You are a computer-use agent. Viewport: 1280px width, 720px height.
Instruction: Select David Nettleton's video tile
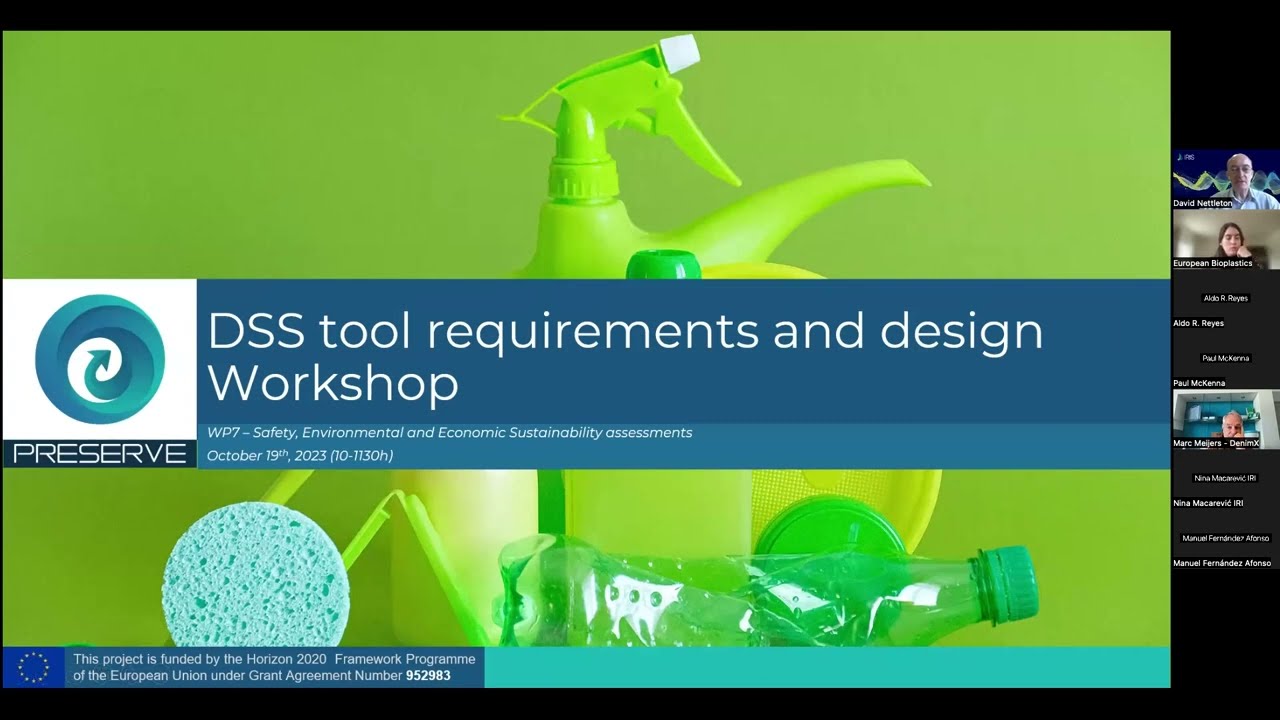click(x=1226, y=179)
